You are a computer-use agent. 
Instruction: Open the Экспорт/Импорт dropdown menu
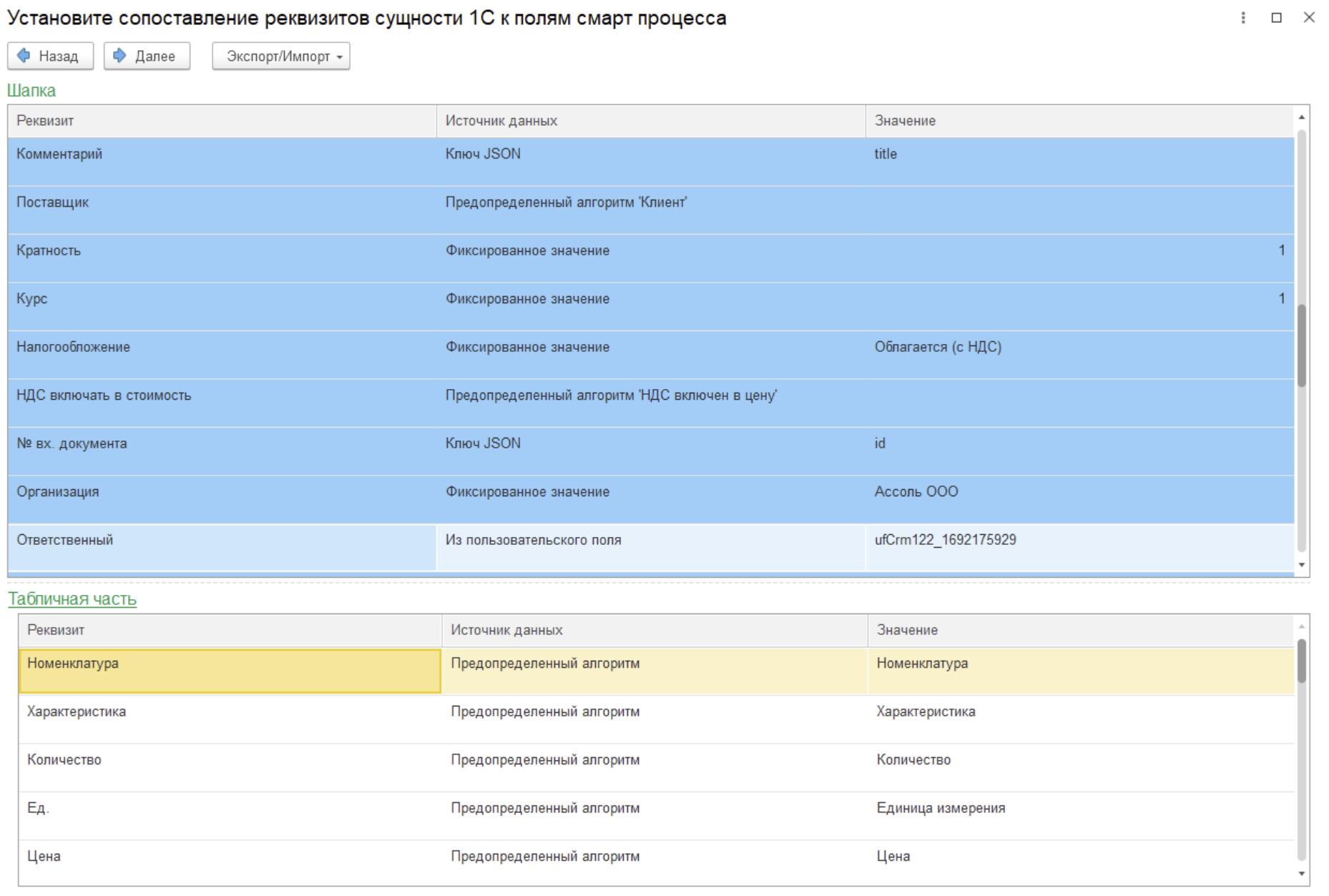click(x=281, y=56)
